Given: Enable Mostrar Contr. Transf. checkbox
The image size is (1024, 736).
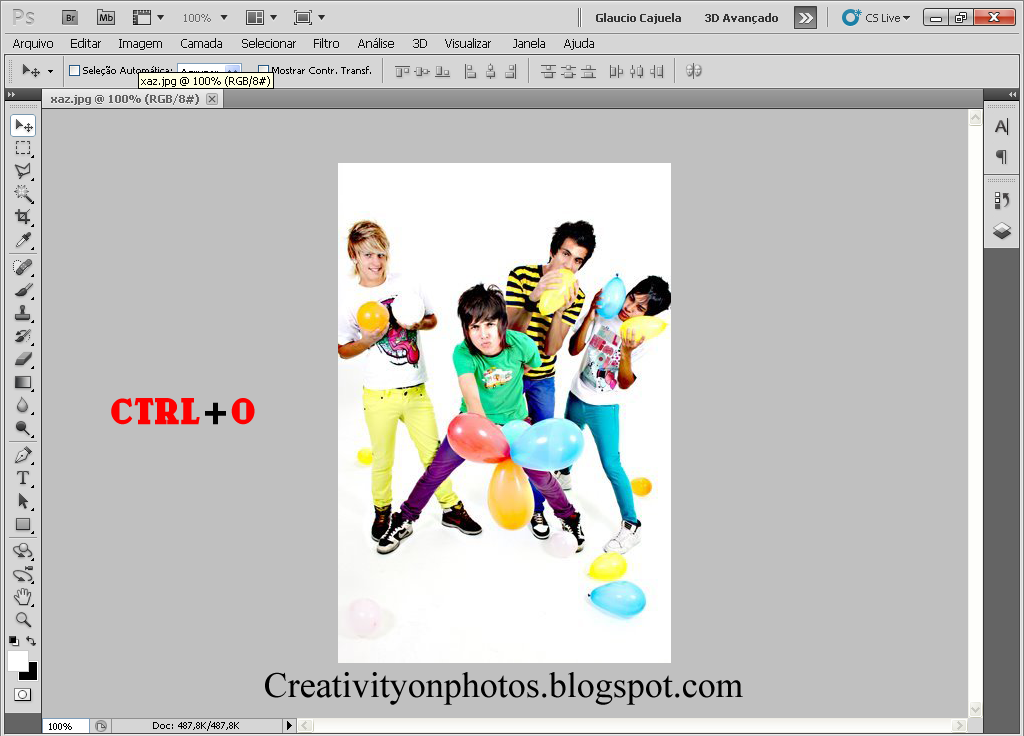Looking at the screenshot, I should 263,70.
